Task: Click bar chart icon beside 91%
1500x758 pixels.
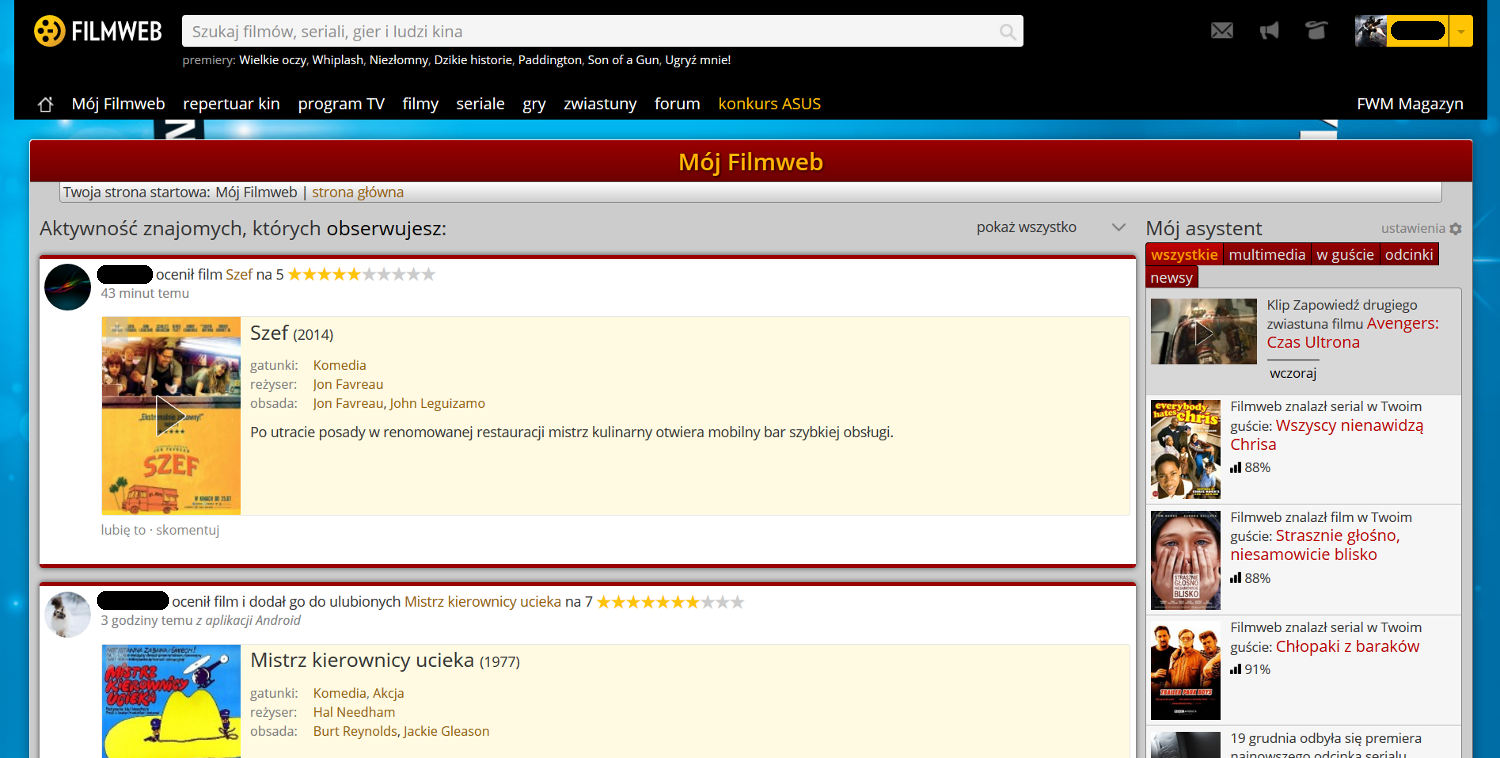Action: tap(1236, 669)
